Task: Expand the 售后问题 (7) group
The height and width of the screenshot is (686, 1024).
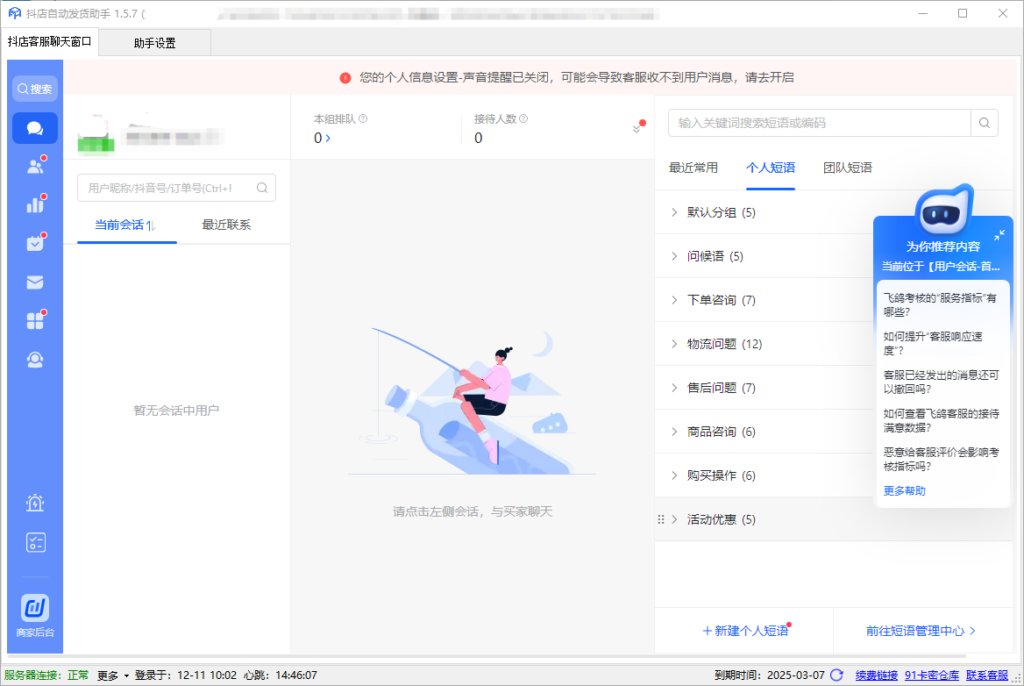Action: click(674, 387)
